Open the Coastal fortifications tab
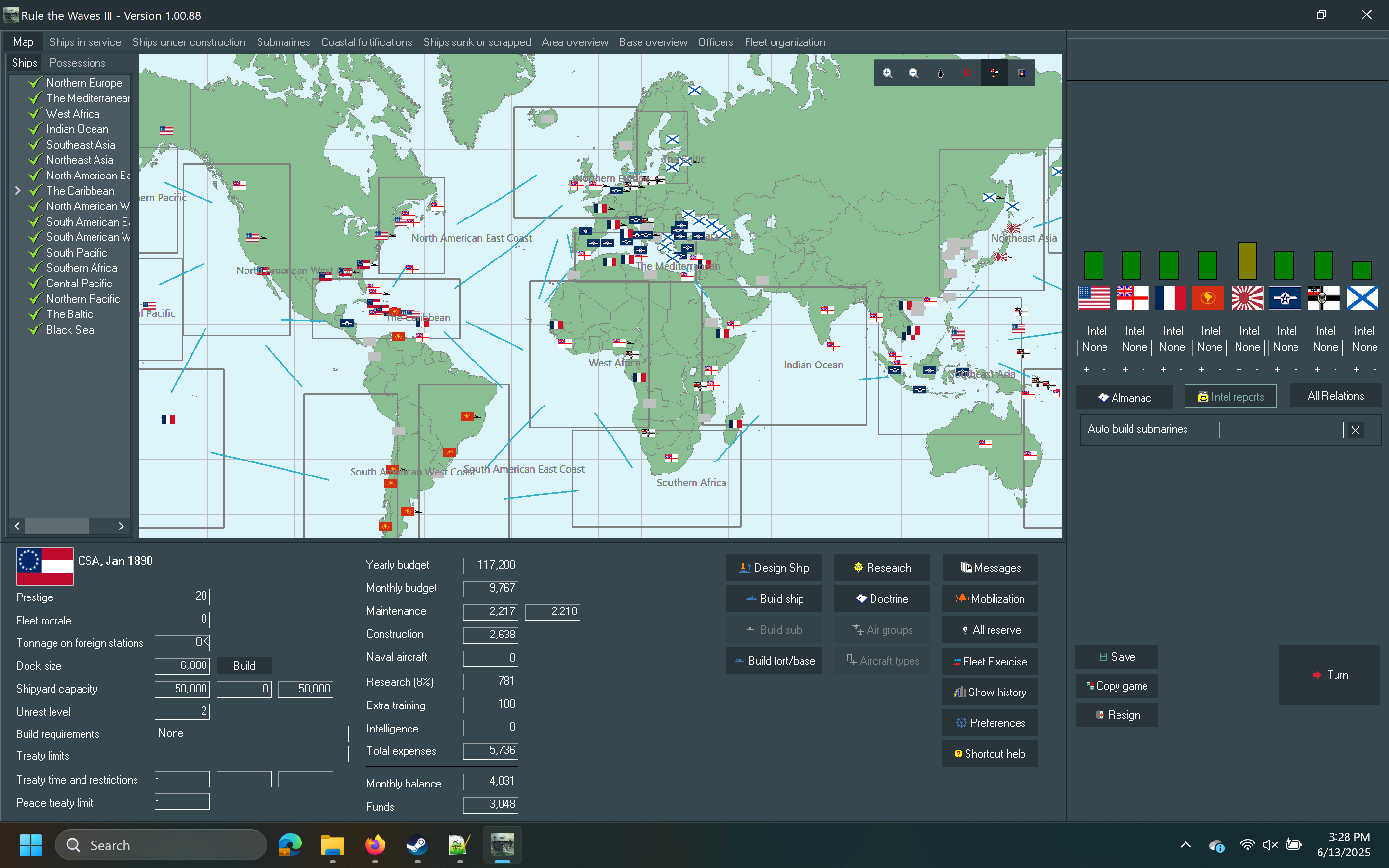This screenshot has width=1389, height=868. click(367, 42)
